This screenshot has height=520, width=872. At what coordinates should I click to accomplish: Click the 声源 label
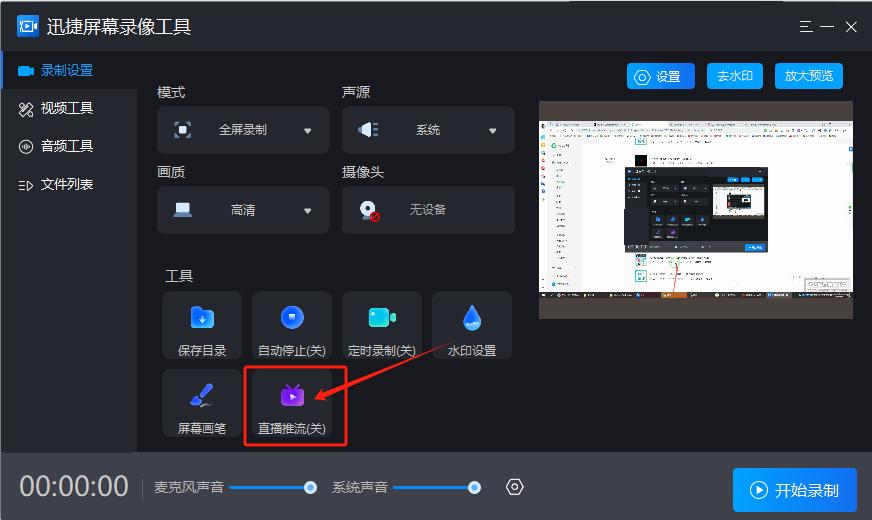(x=356, y=92)
